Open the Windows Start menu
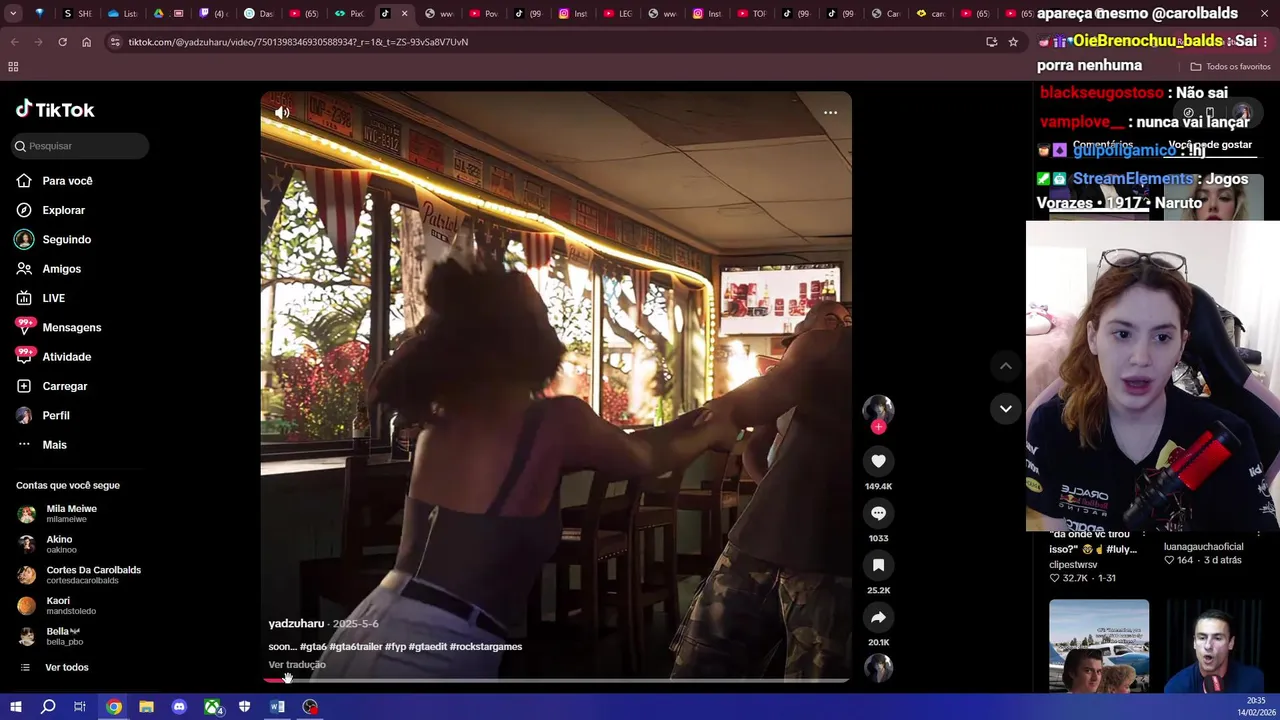1280x720 pixels. [x=15, y=707]
